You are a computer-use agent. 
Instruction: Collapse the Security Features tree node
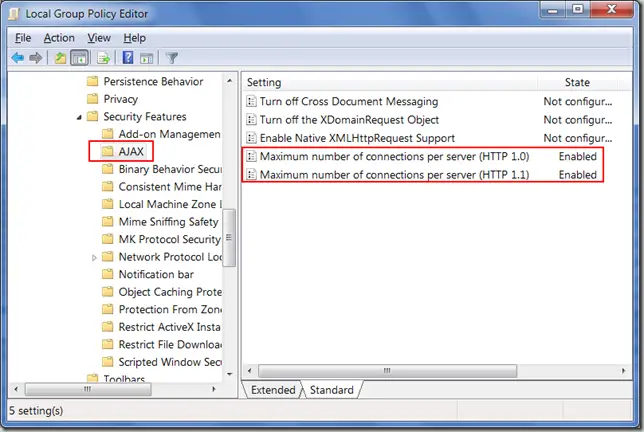pyautogui.click(x=79, y=117)
